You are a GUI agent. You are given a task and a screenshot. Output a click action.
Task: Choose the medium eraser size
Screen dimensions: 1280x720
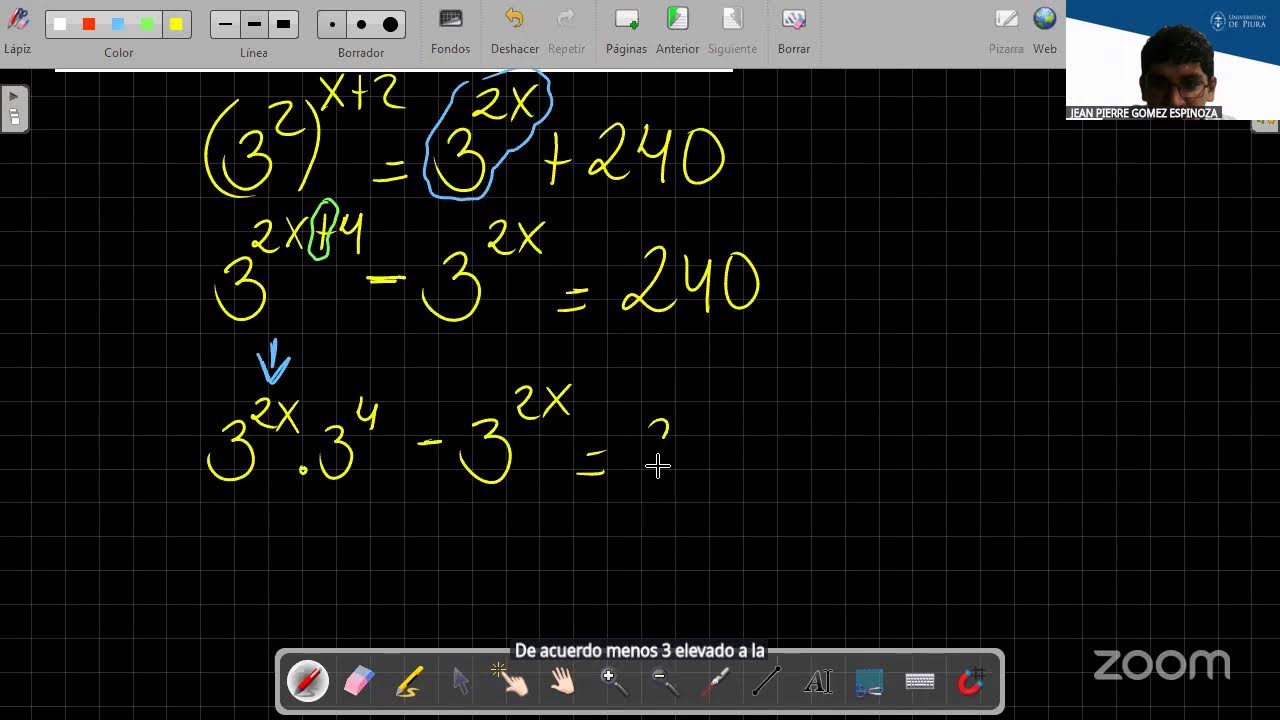361,25
